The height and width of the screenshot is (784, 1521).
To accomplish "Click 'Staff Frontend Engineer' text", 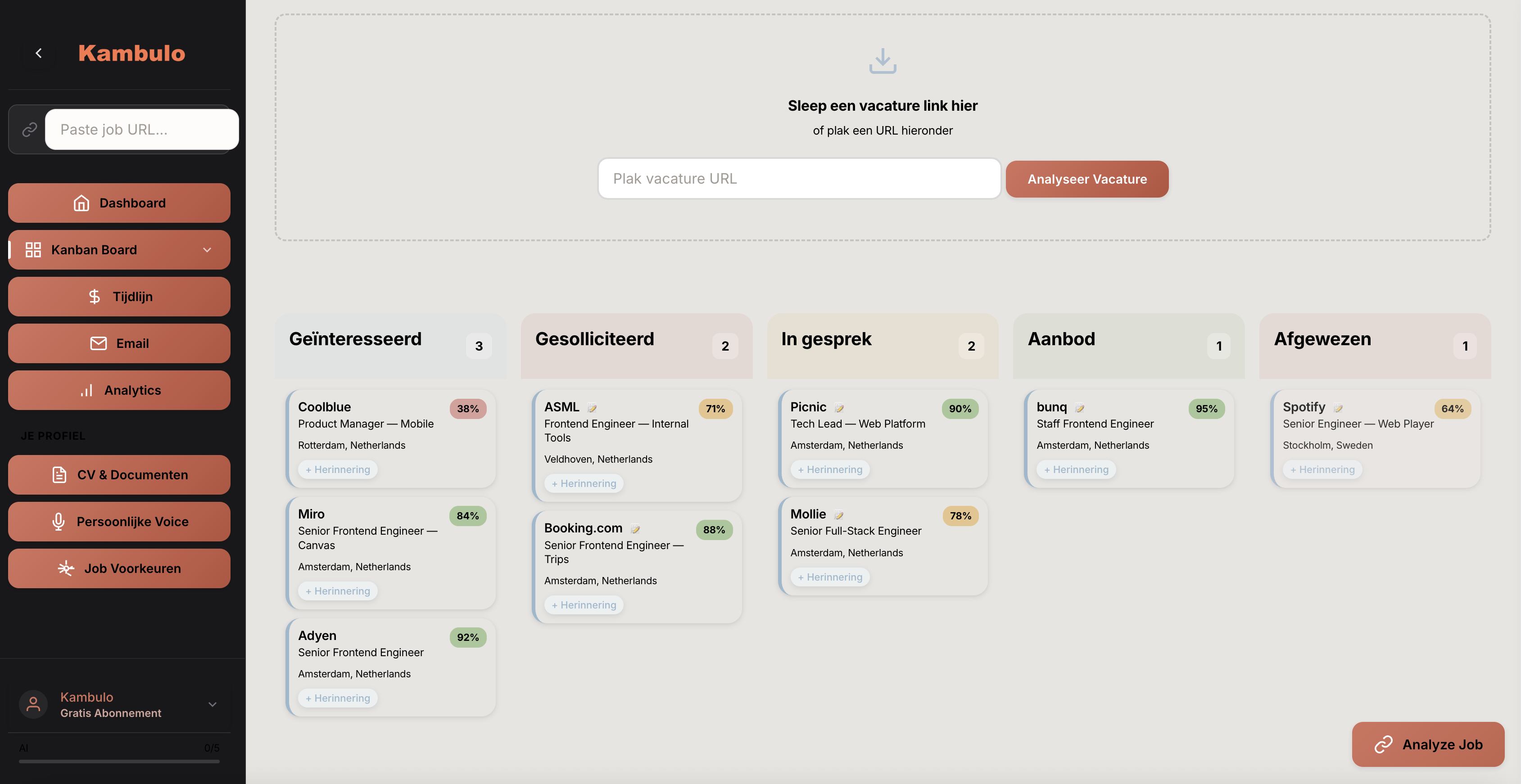I will point(1095,424).
